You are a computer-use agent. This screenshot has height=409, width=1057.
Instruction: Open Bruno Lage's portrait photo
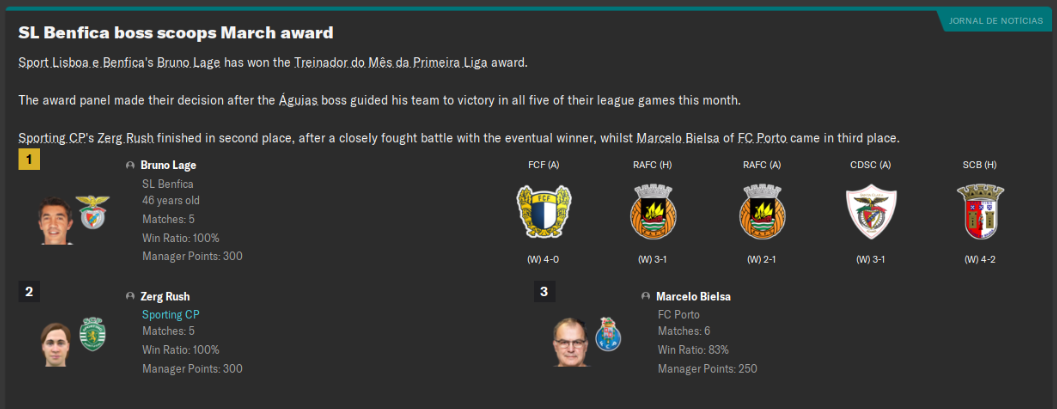(x=56, y=220)
